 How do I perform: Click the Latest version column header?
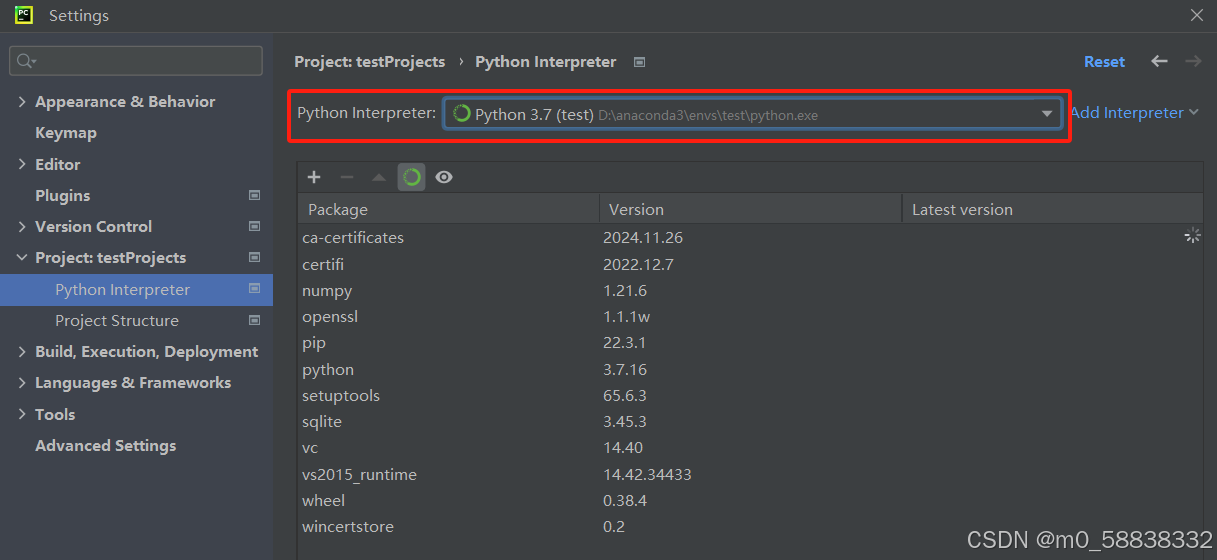coord(1053,209)
